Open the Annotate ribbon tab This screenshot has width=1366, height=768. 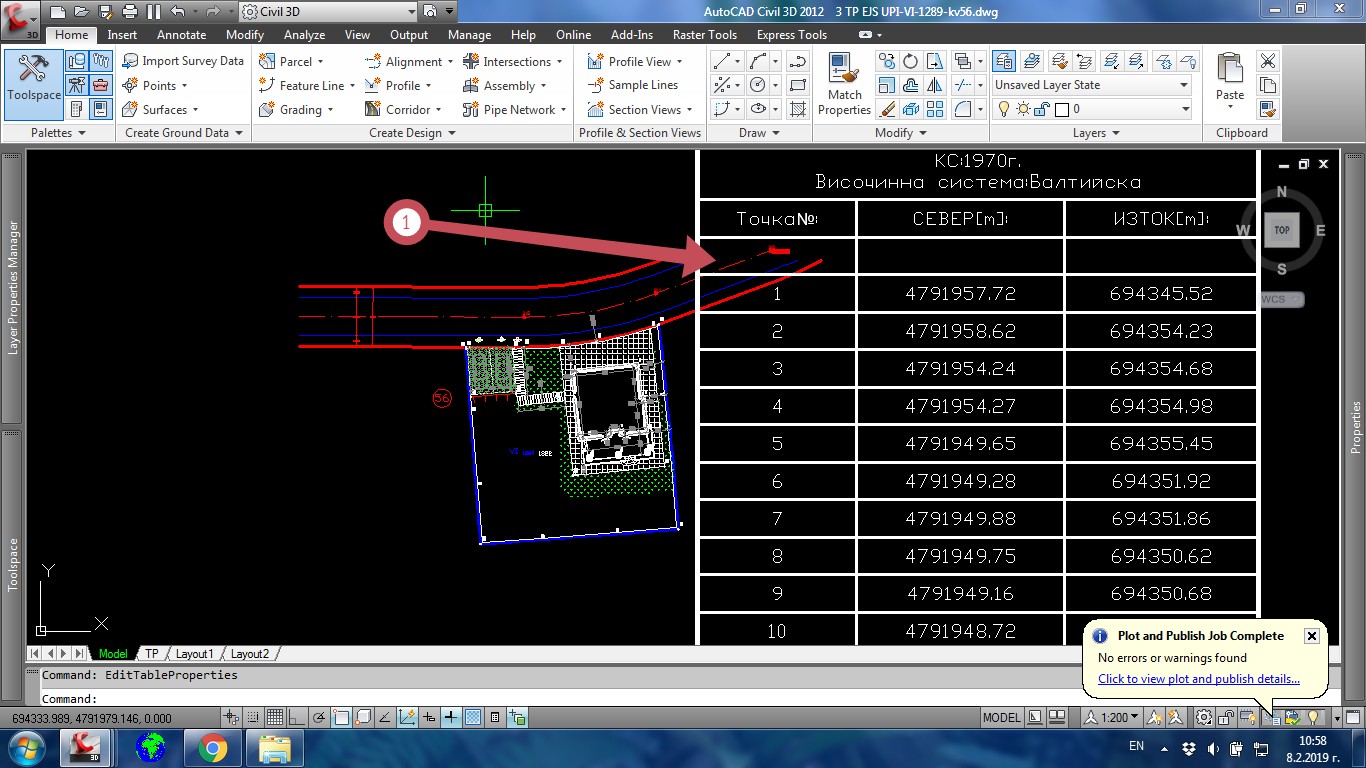coord(181,35)
